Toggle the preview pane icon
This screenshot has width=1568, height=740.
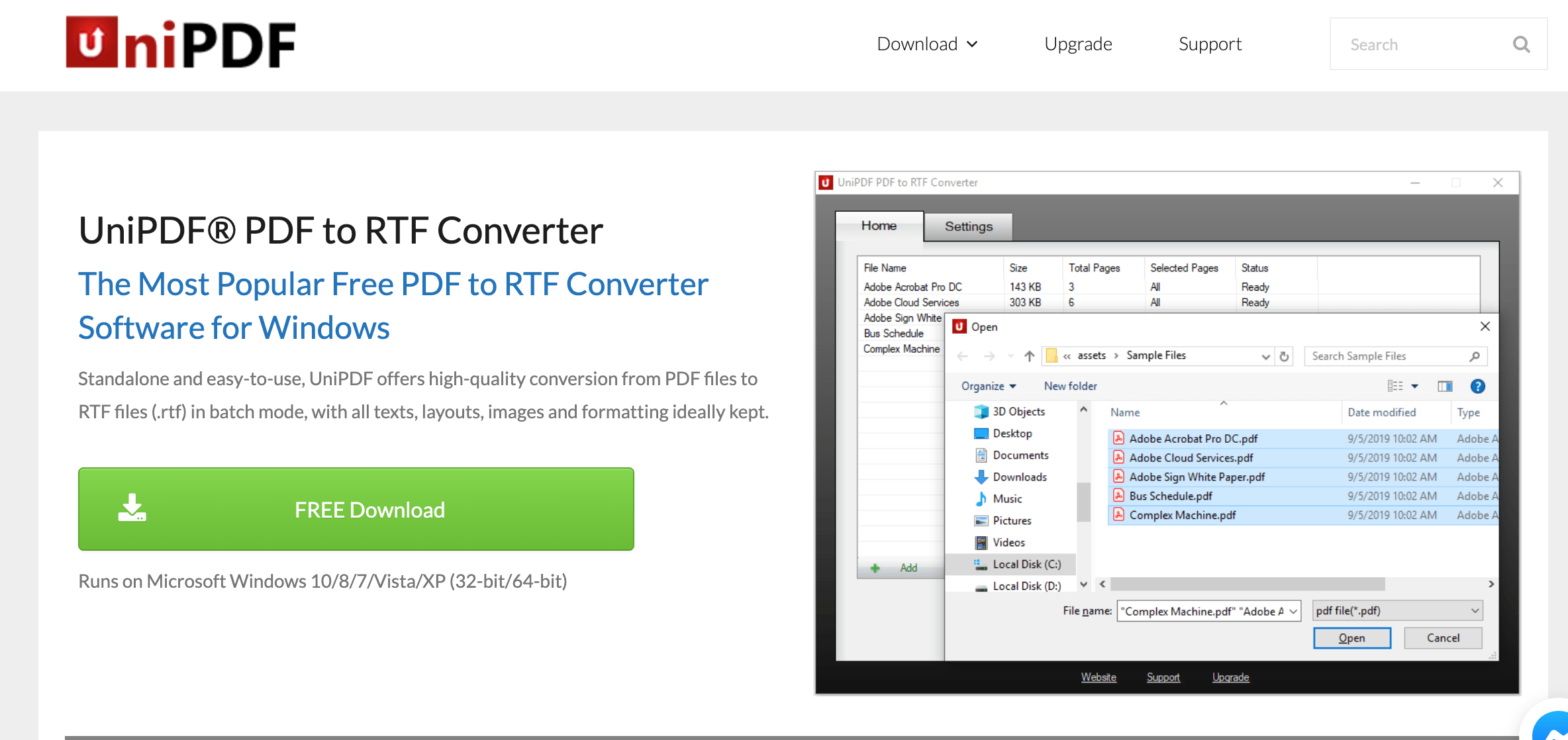coord(1445,386)
